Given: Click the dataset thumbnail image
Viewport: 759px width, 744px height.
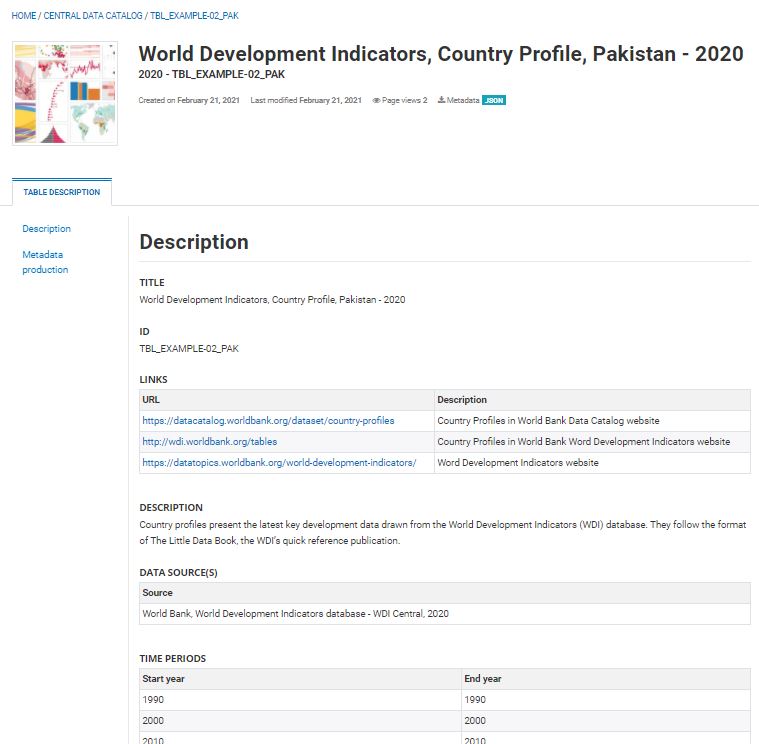Looking at the screenshot, I should pyautogui.click(x=64, y=93).
